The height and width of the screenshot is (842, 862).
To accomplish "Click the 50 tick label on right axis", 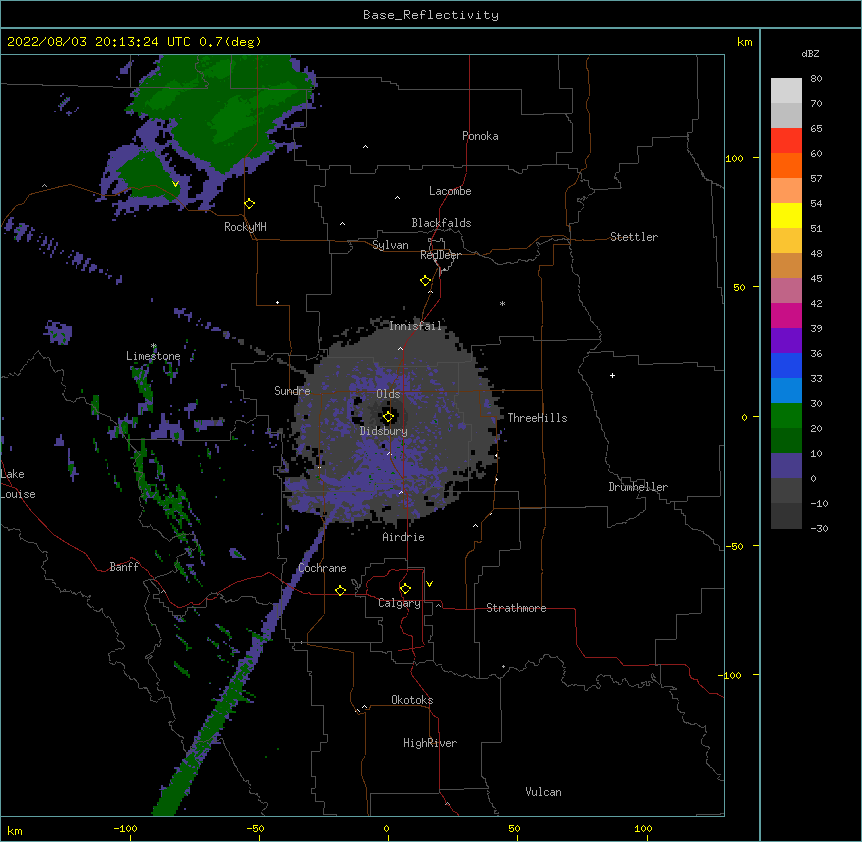I will [739, 287].
